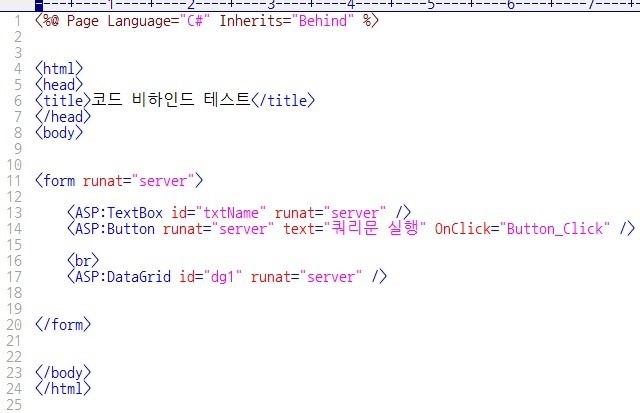This screenshot has height=413, width=640.
Task: Click the OnClick="Button_Click" attribute
Action: (x=522, y=229)
